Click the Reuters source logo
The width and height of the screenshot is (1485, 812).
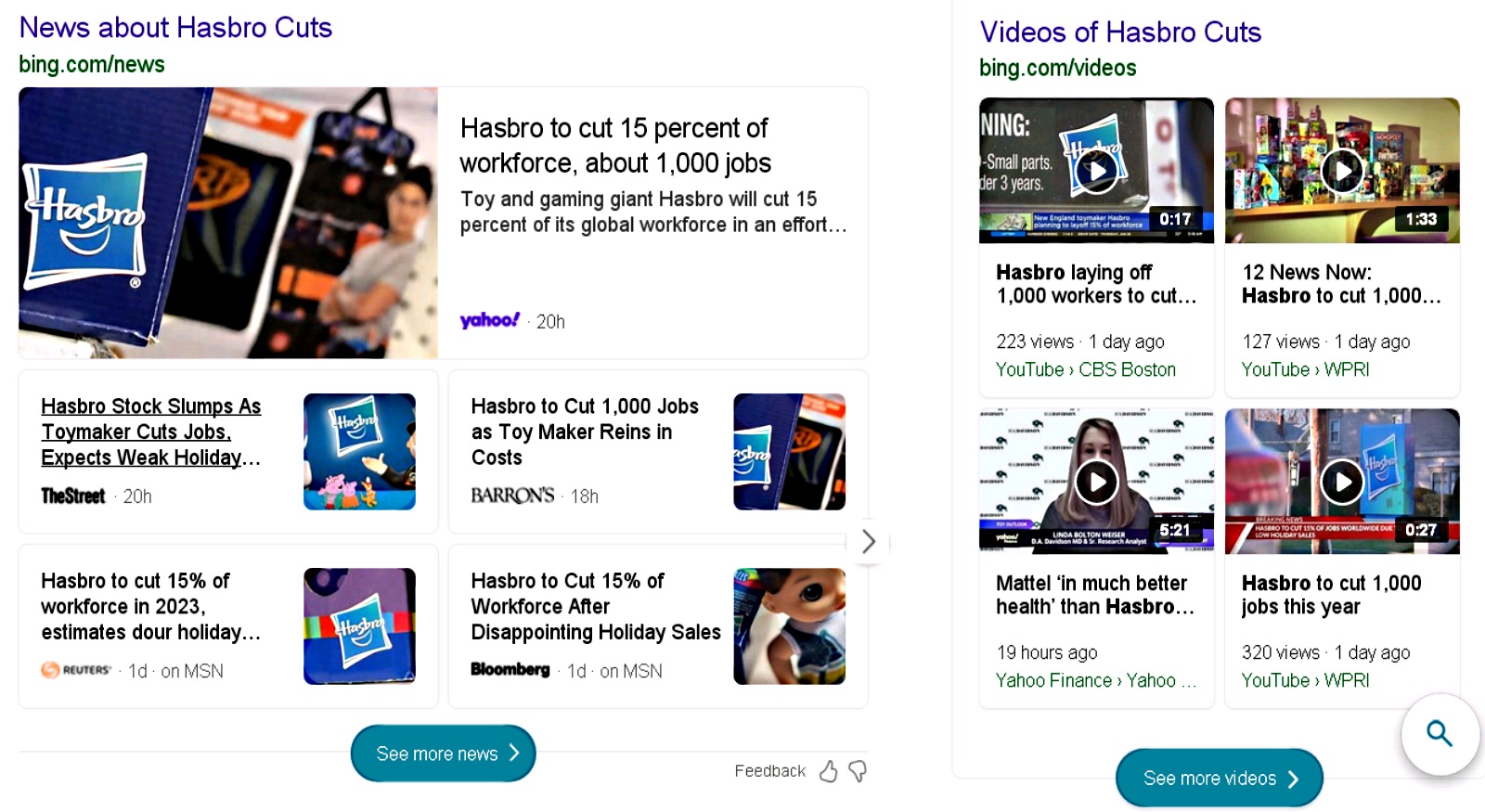(76, 670)
